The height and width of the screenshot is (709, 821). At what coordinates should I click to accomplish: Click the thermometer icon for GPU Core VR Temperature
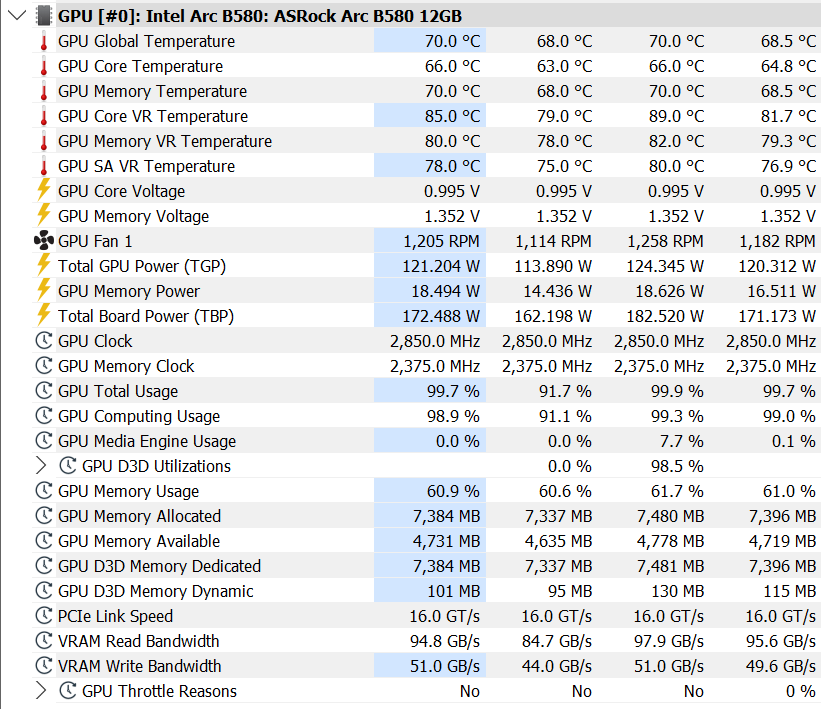[x=44, y=116]
